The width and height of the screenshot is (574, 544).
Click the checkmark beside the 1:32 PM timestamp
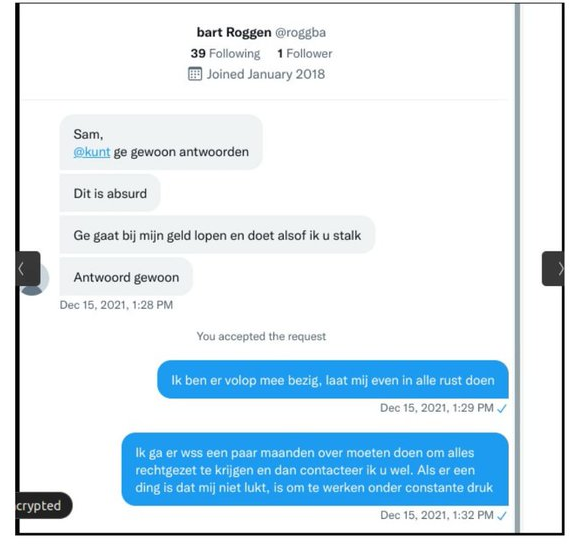(x=502, y=516)
